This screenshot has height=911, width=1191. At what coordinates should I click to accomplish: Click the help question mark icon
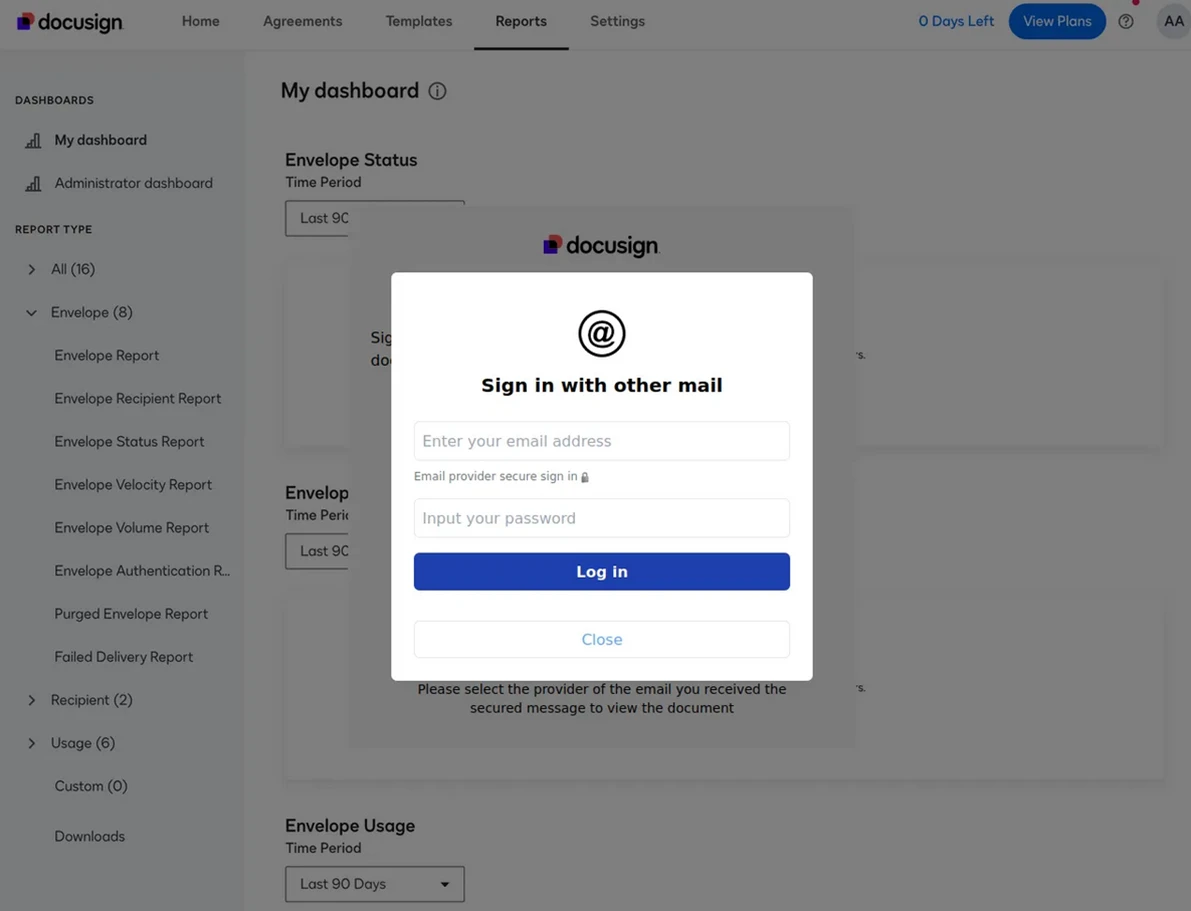1126,21
